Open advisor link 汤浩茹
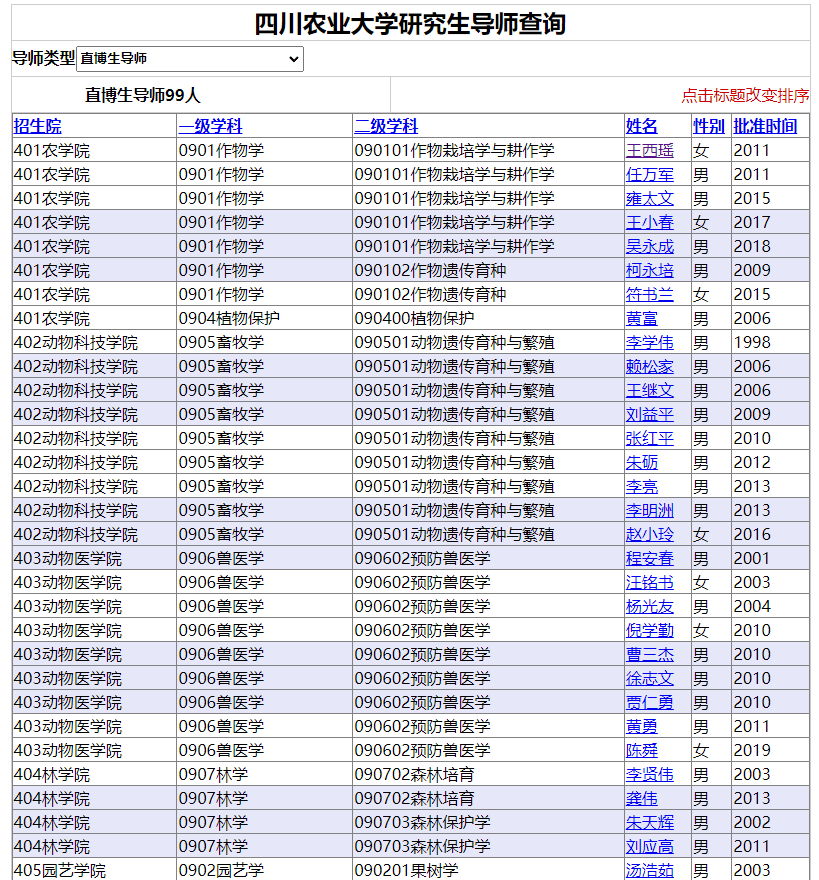This screenshot has height=880, width=819. [x=649, y=870]
